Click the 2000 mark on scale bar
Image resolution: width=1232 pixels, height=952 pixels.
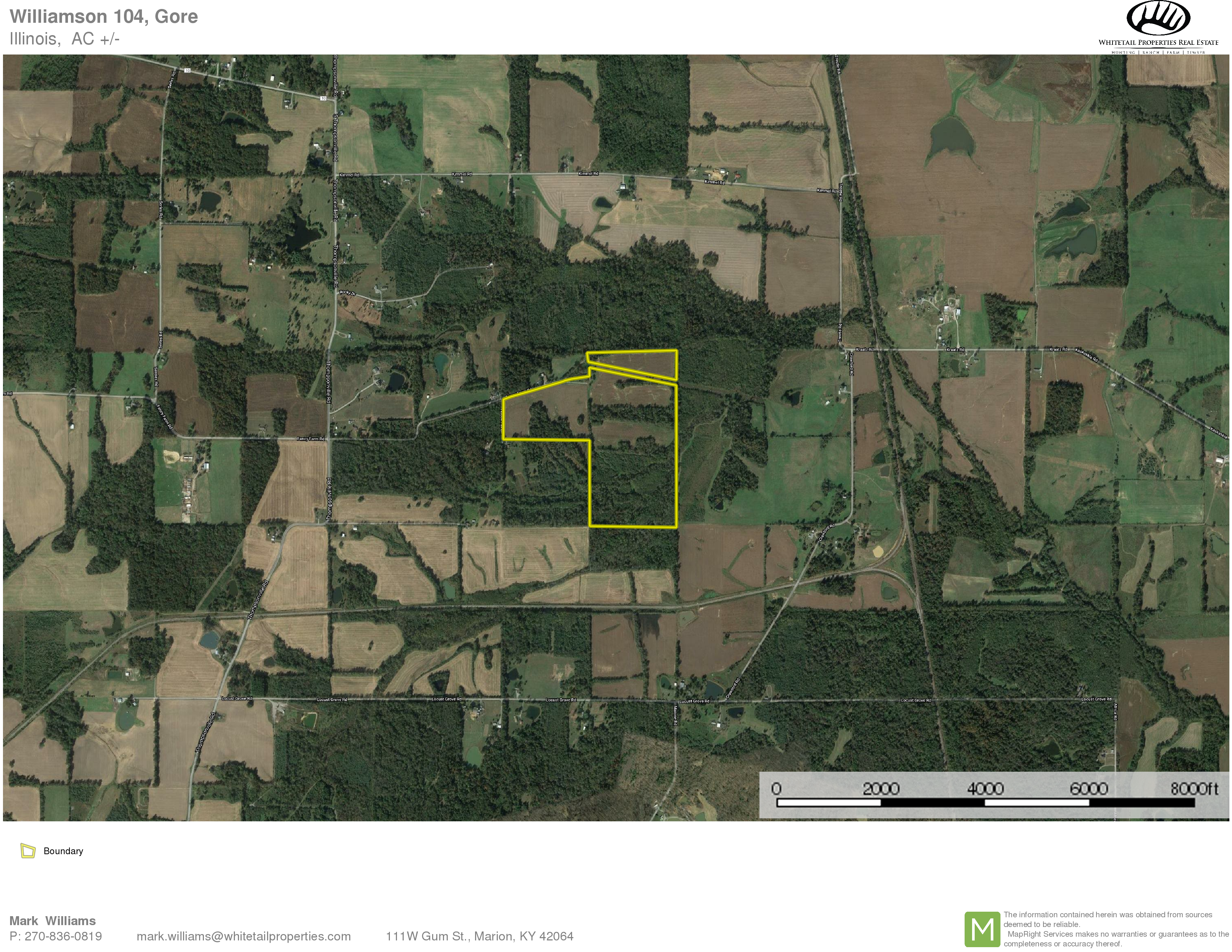(x=881, y=788)
